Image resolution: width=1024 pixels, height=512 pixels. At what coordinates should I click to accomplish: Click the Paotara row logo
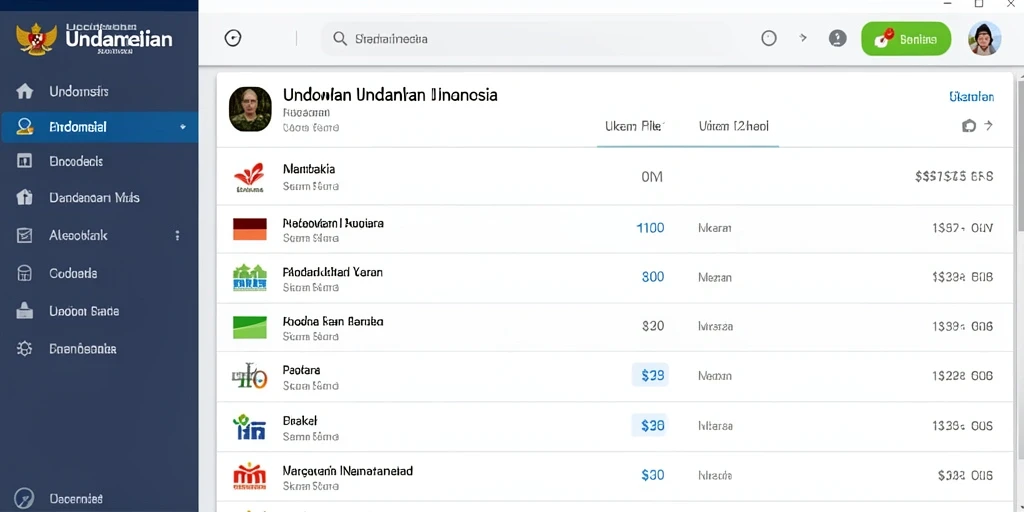pos(249,376)
